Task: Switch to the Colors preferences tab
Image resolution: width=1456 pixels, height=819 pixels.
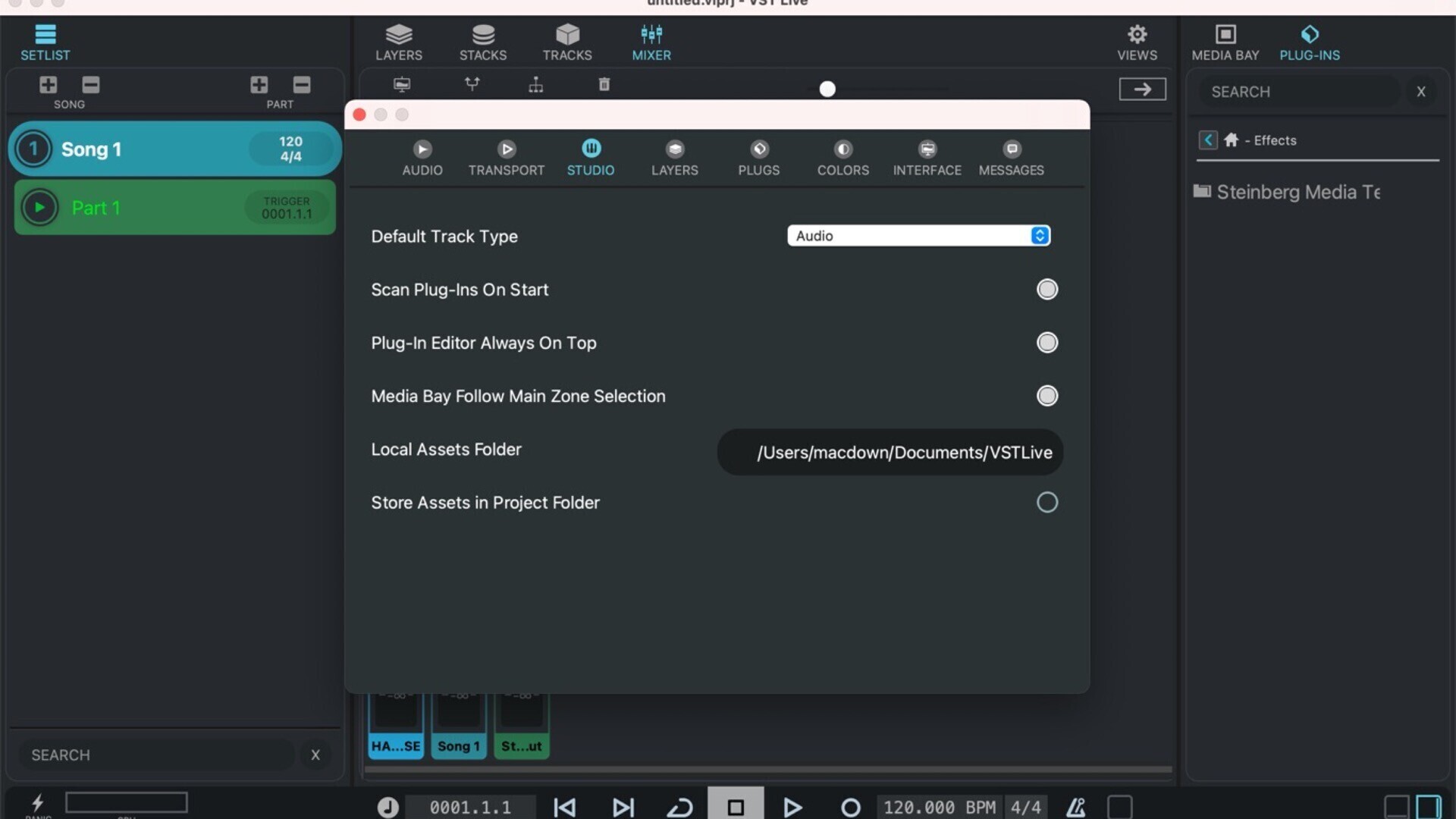Action: 843,158
